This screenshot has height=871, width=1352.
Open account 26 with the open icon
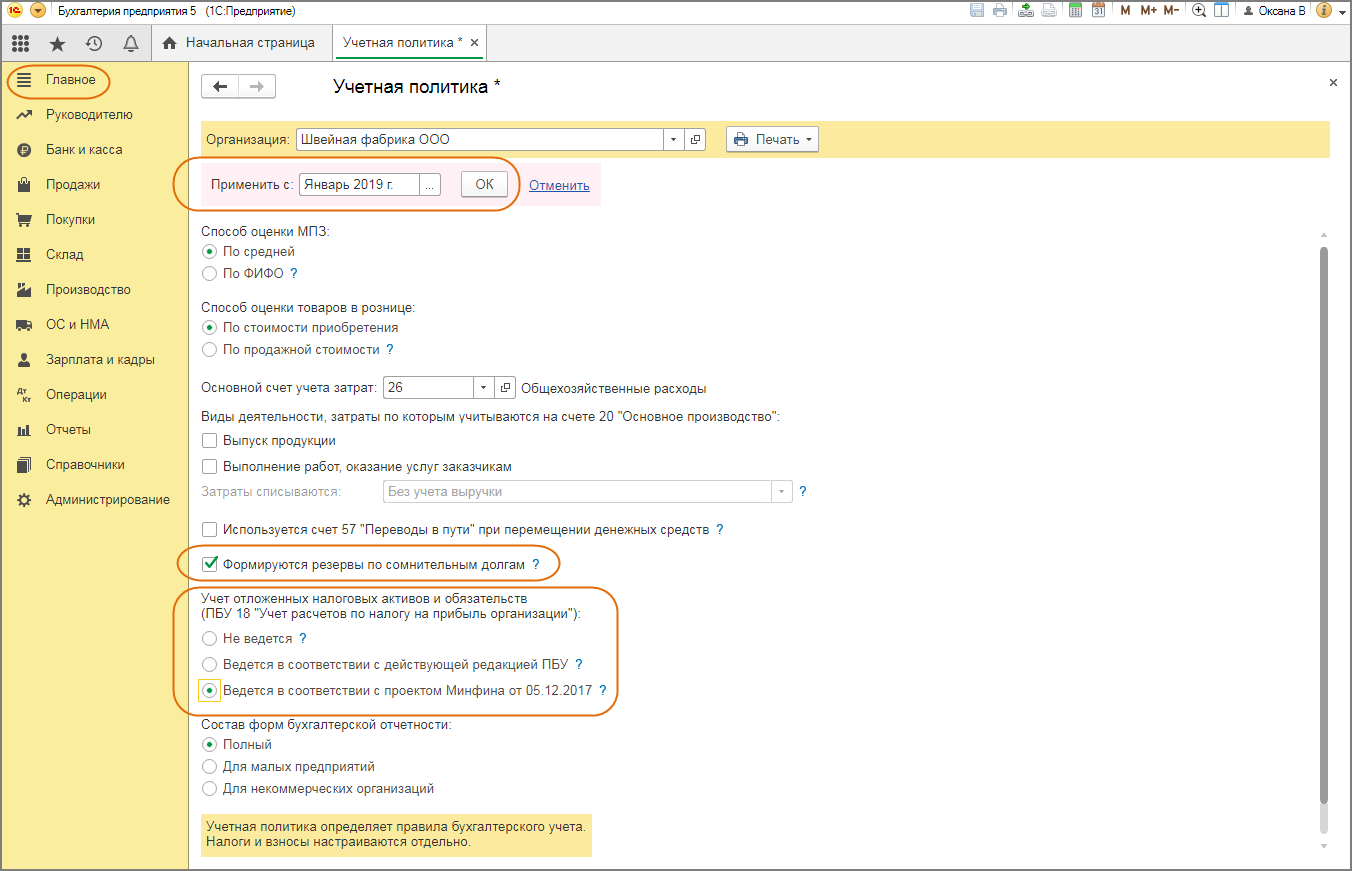[506, 388]
